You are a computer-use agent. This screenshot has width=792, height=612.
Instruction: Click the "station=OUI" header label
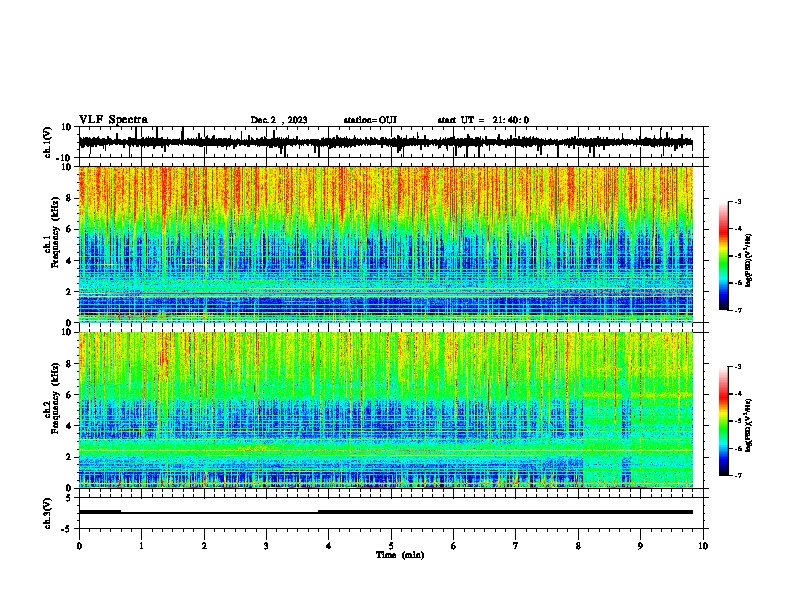coord(370,120)
